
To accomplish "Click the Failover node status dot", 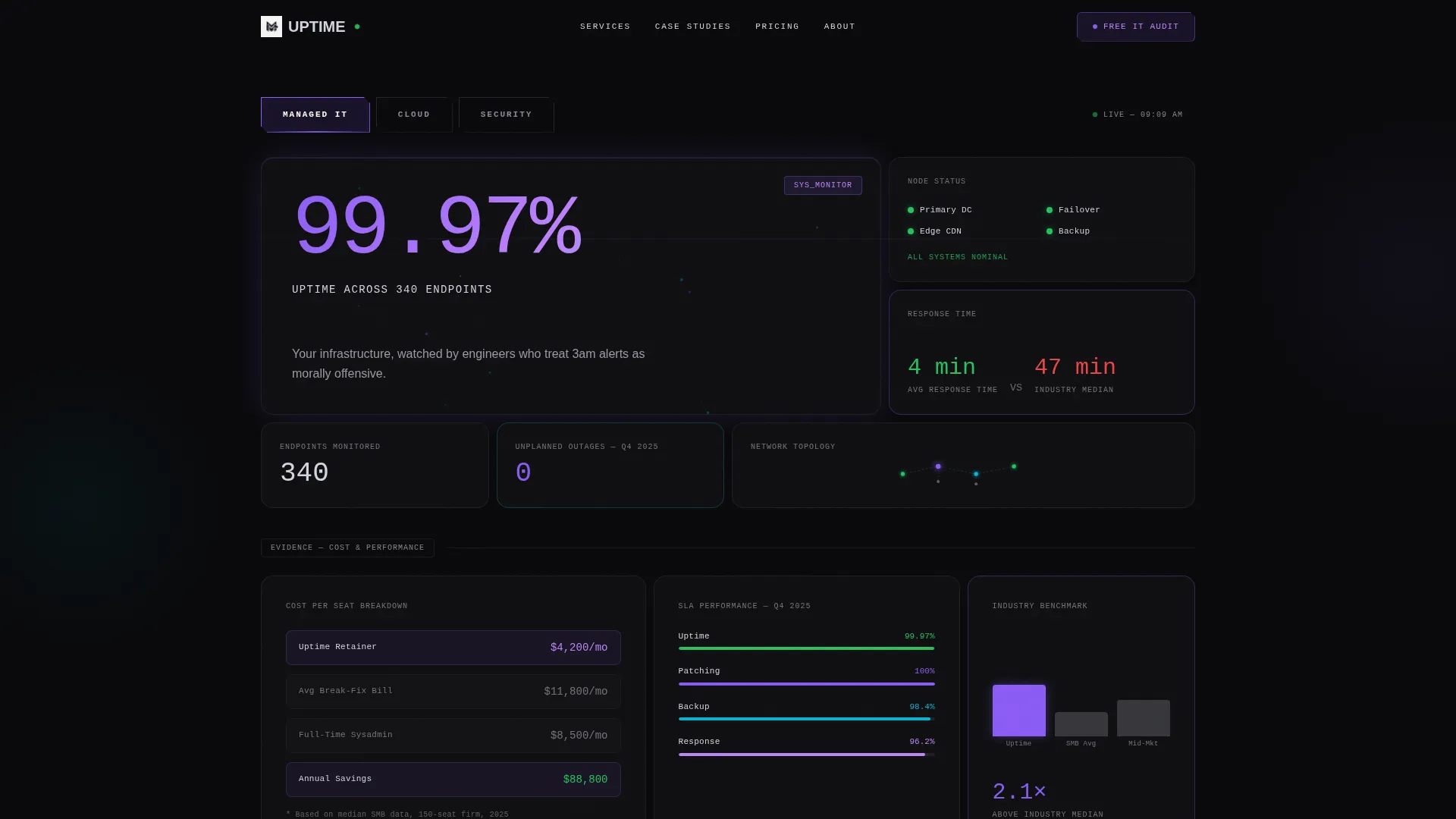I will (x=1050, y=210).
